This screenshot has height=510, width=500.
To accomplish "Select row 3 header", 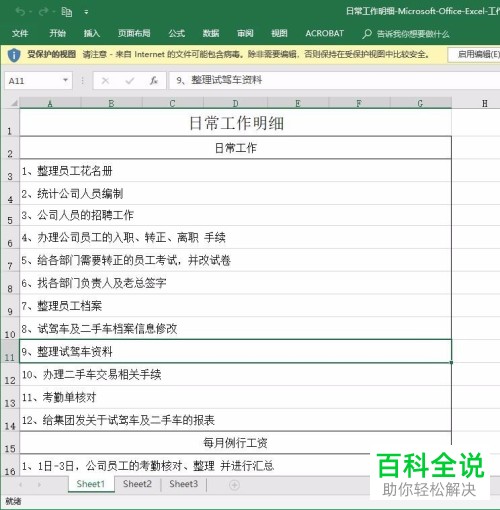I will [10, 171].
